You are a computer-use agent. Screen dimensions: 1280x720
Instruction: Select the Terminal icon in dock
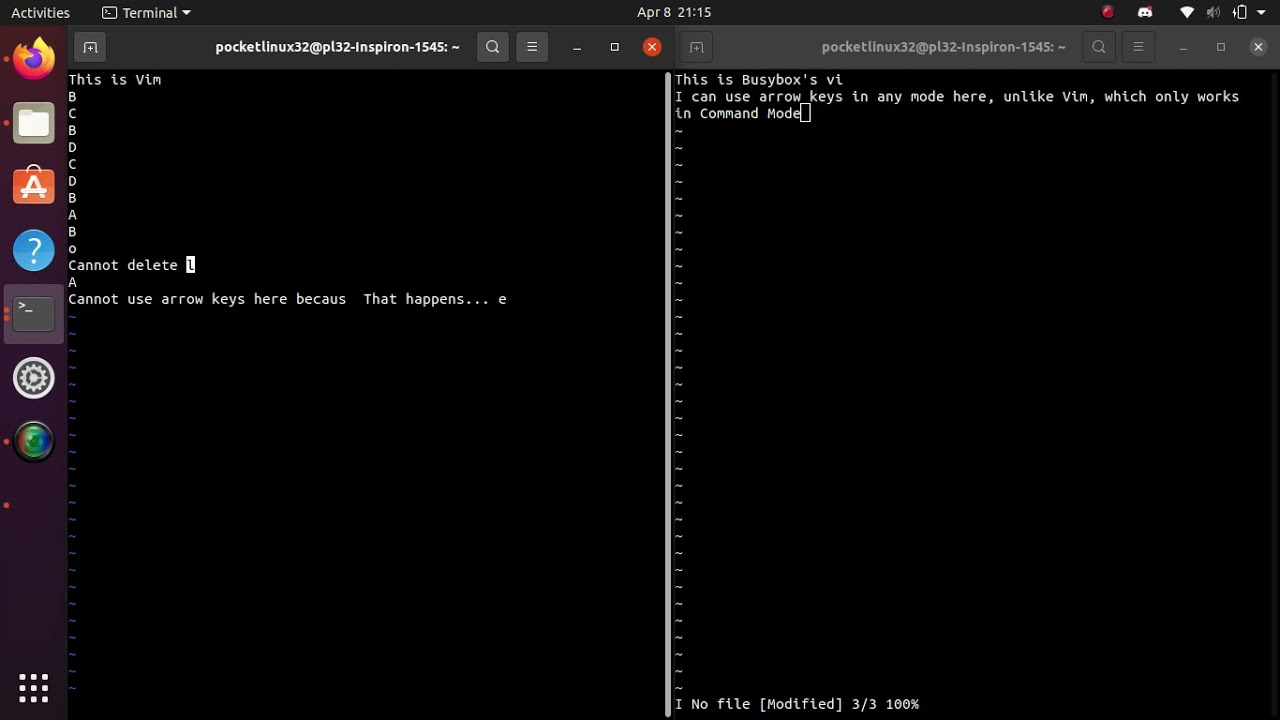coord(34,313)
